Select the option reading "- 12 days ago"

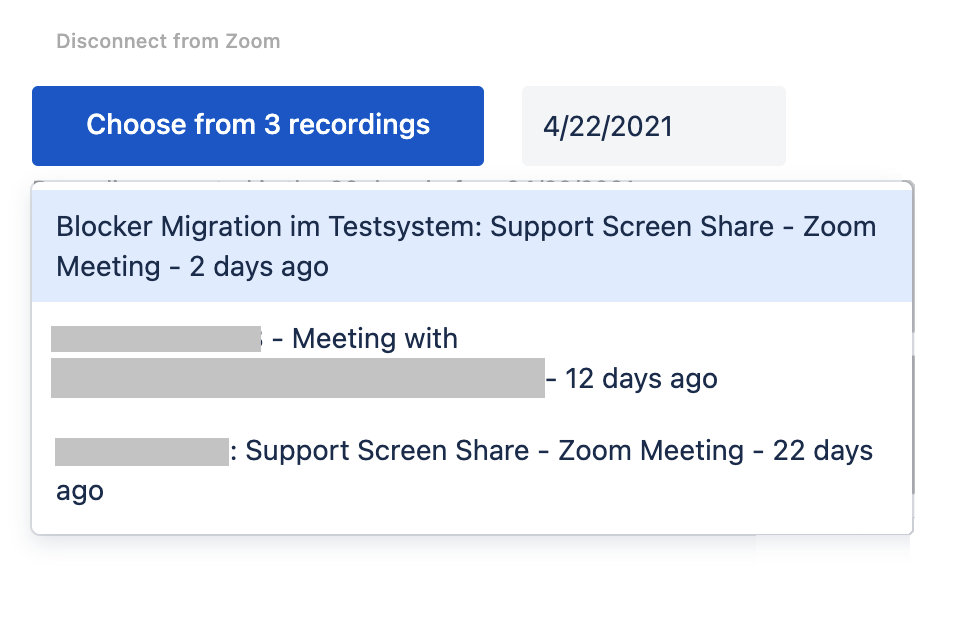coord(472,358)
